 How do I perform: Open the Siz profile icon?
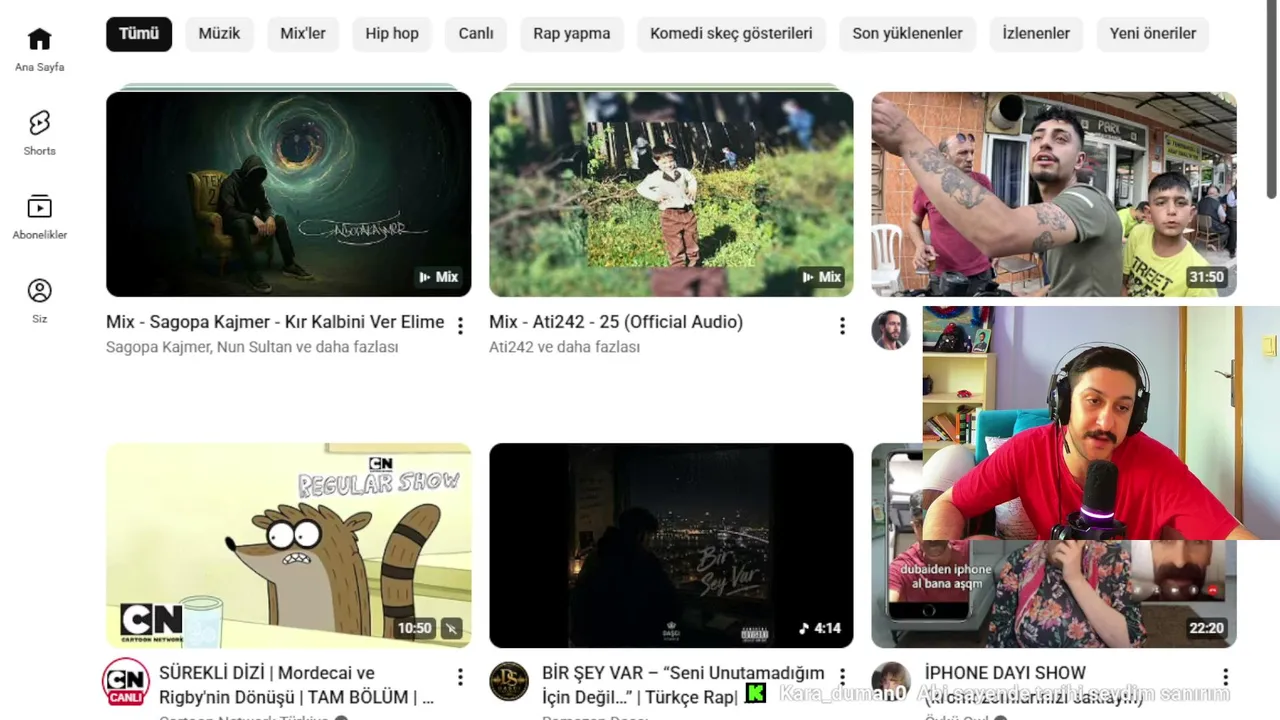pyautogui.click(x=39, y=291)
